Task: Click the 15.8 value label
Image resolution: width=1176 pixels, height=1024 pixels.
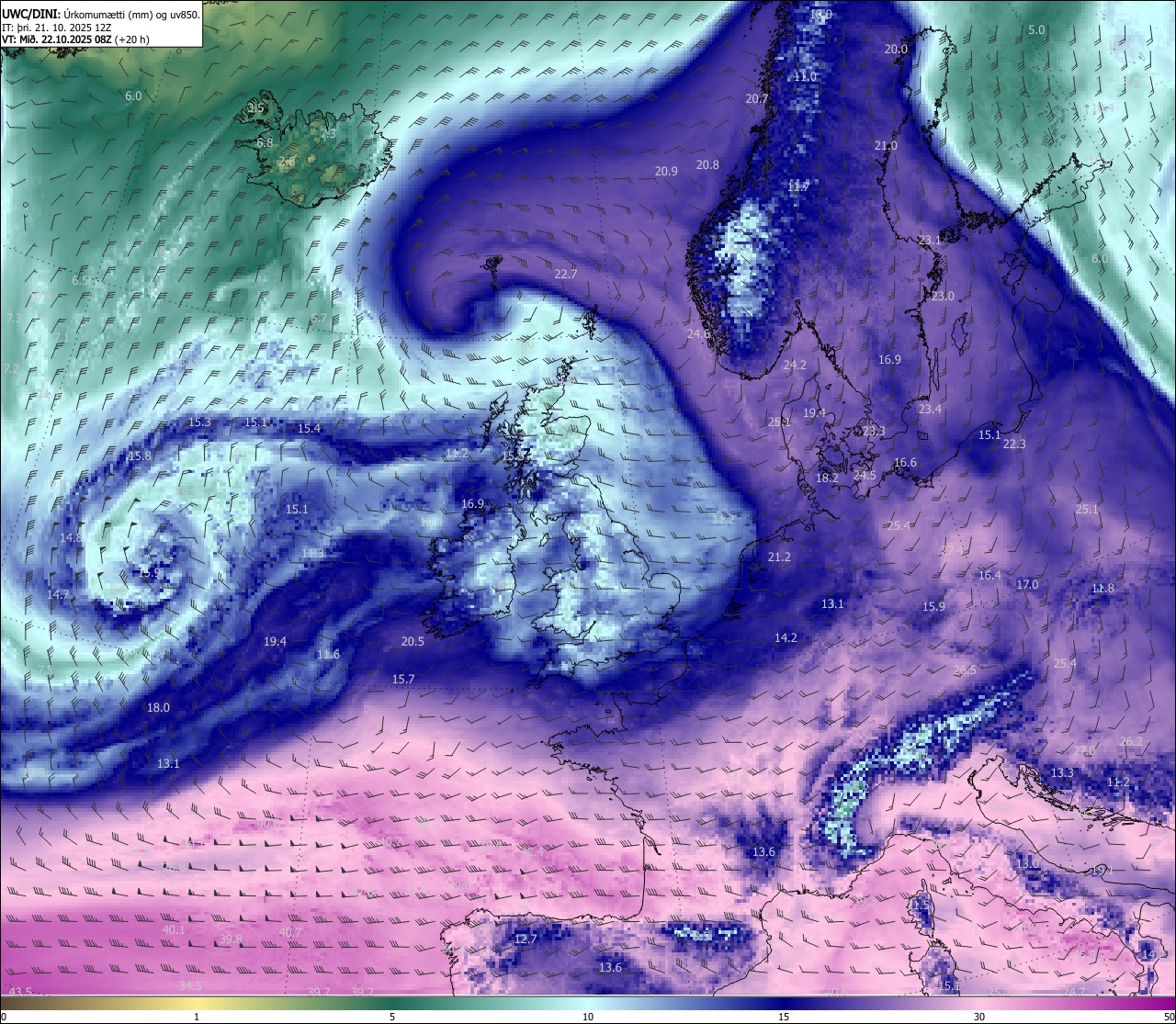Action: pyautogui.click(x=140, y=456)
